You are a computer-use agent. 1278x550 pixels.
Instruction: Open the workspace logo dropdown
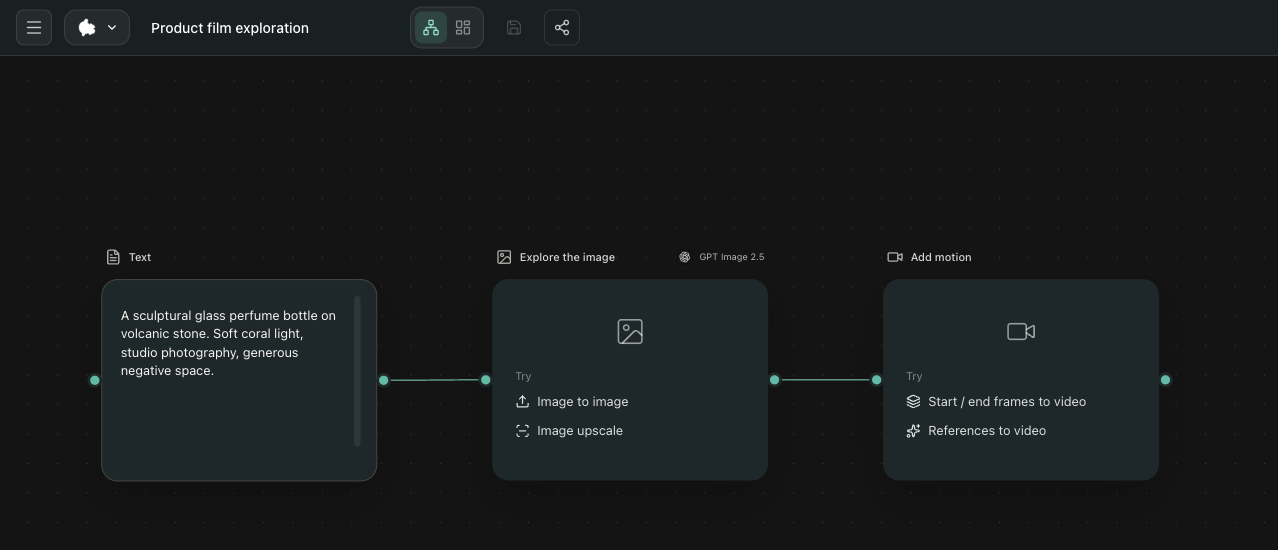(x=97, y=28)
